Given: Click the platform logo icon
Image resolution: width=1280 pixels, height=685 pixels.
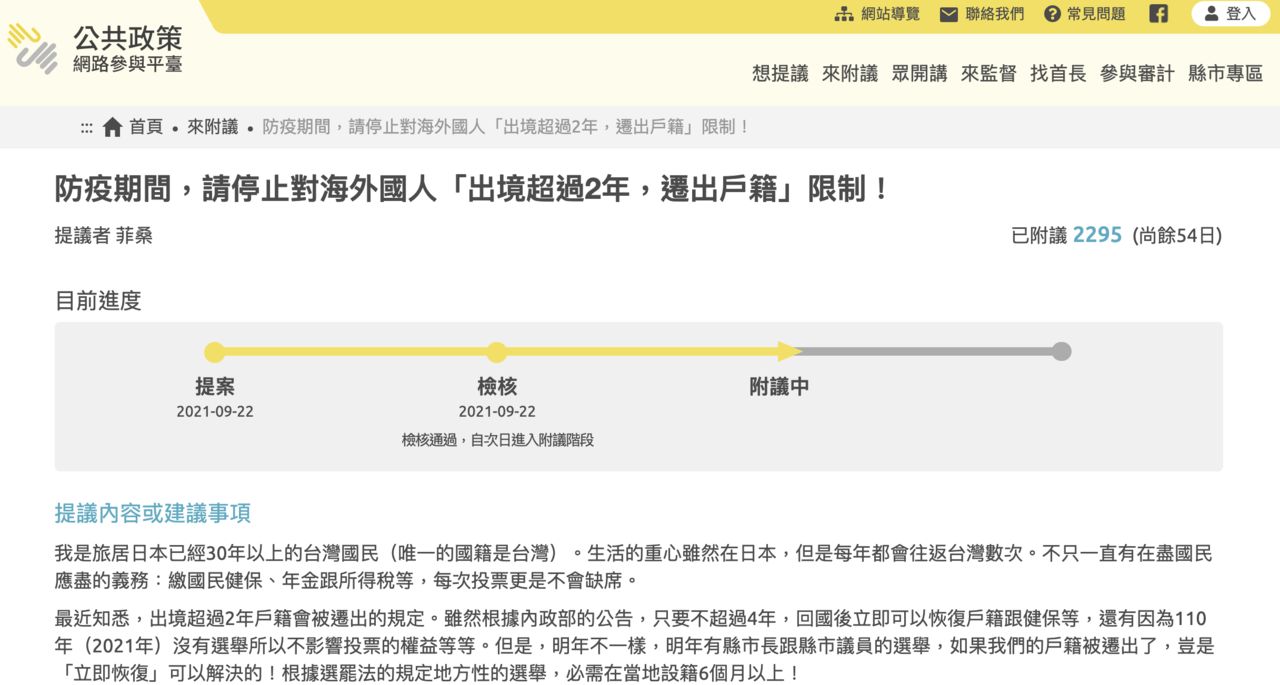Looking at the screenshot, I should pos(33,49).
